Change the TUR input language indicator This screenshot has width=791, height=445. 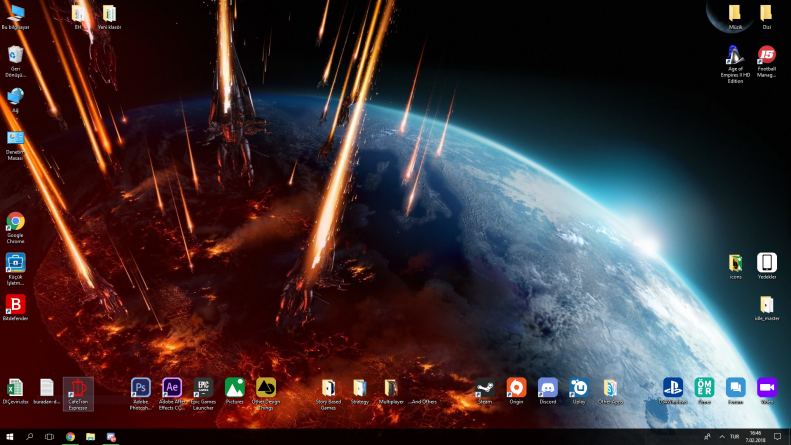point(734,436)
